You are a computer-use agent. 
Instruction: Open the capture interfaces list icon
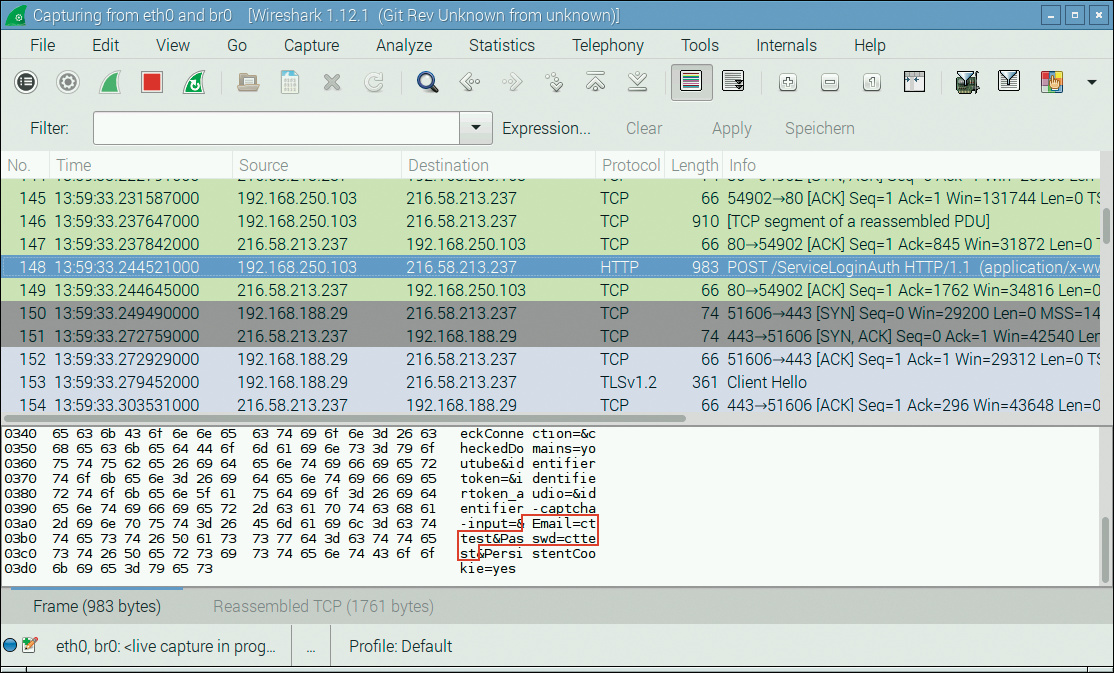(26, 82)
